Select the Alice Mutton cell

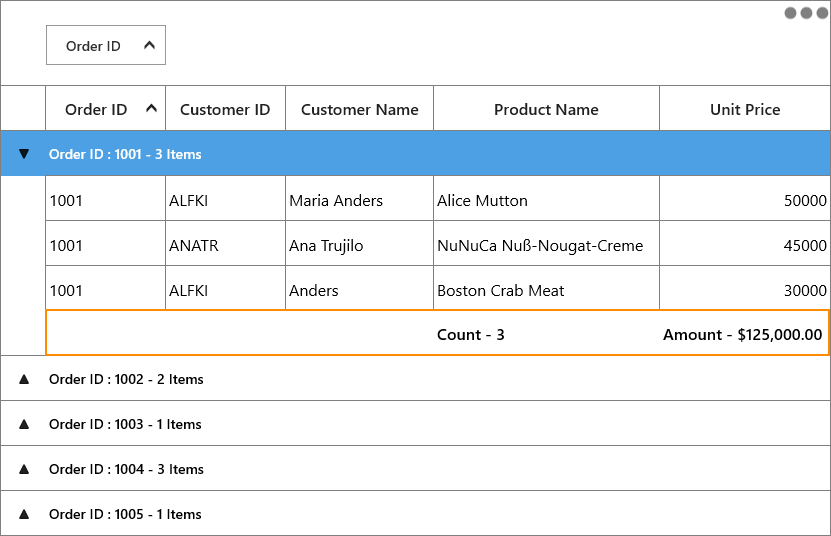coord(546,199)
